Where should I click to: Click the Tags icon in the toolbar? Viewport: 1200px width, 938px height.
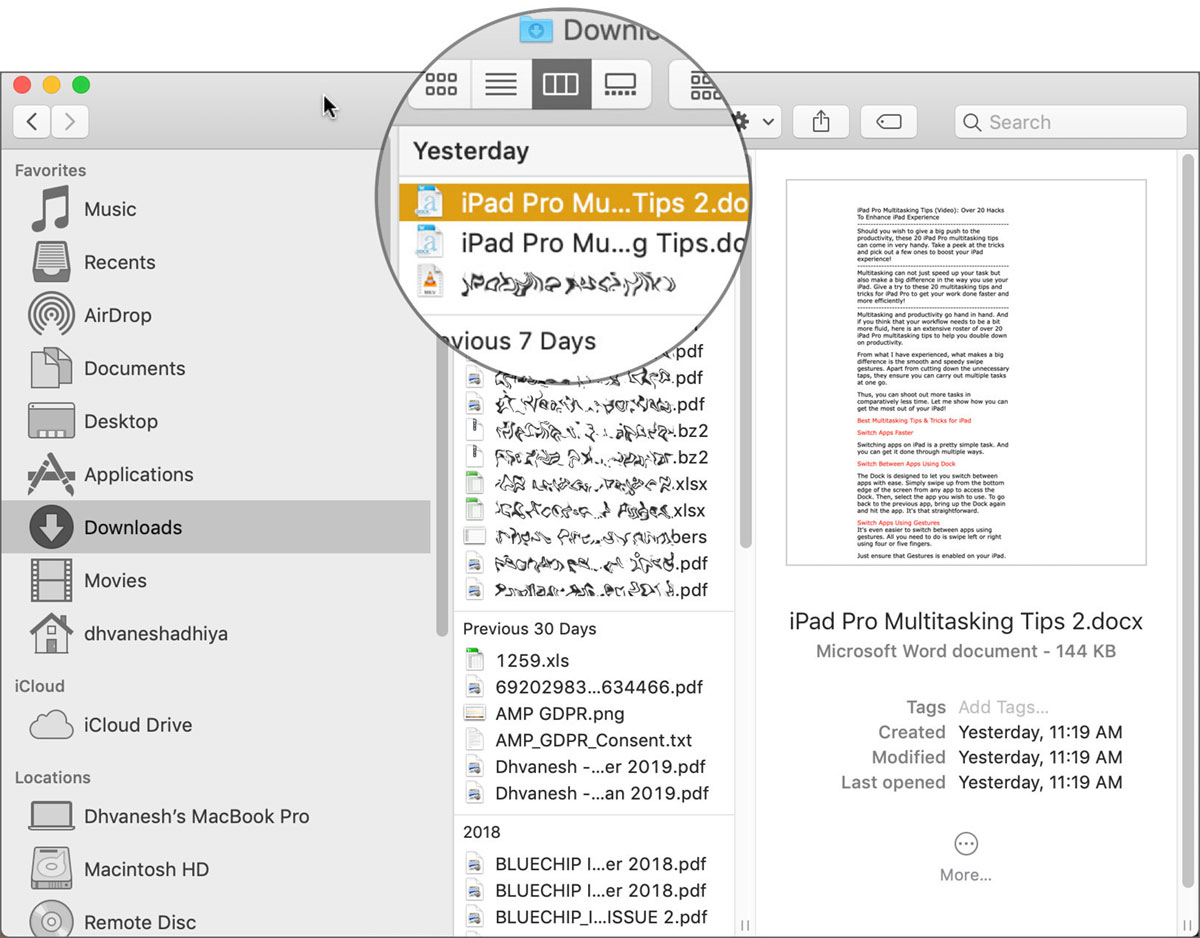[x=888, y=121]
